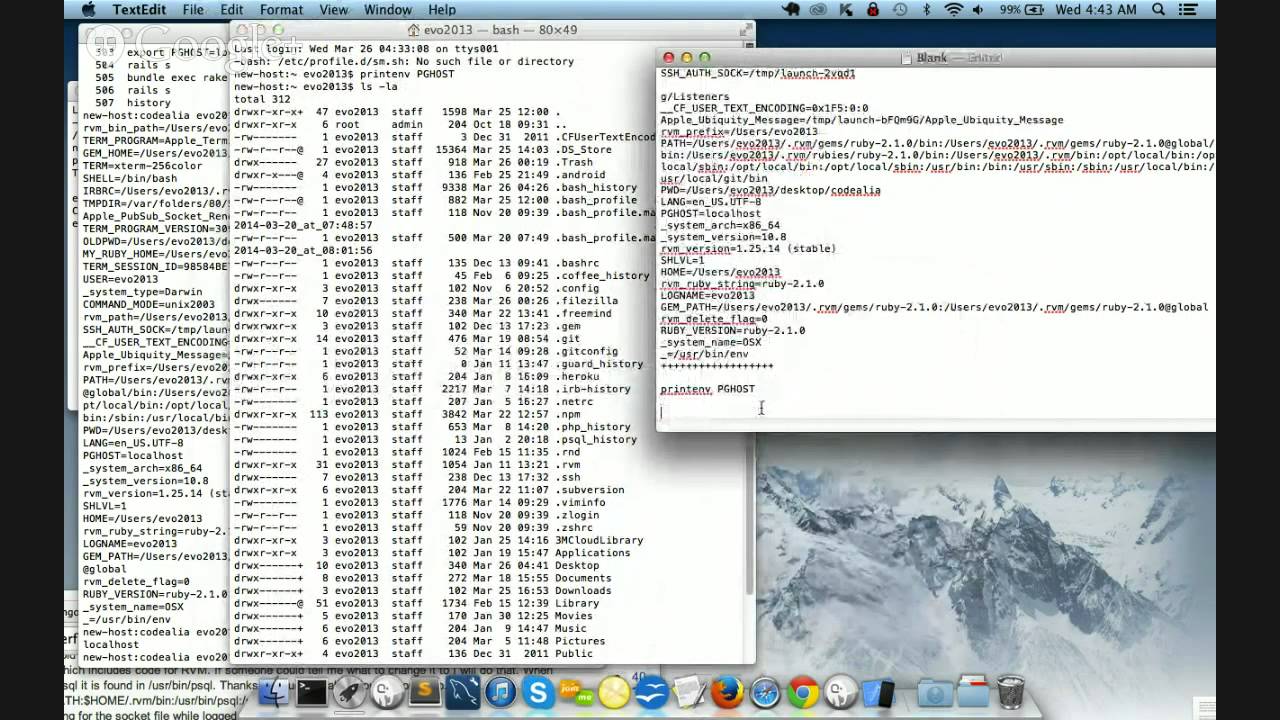The height and width of the screenshot is (720, 1280).
Task: Click the Evernote elephant menu bar icon
Action: coord(790,9)
